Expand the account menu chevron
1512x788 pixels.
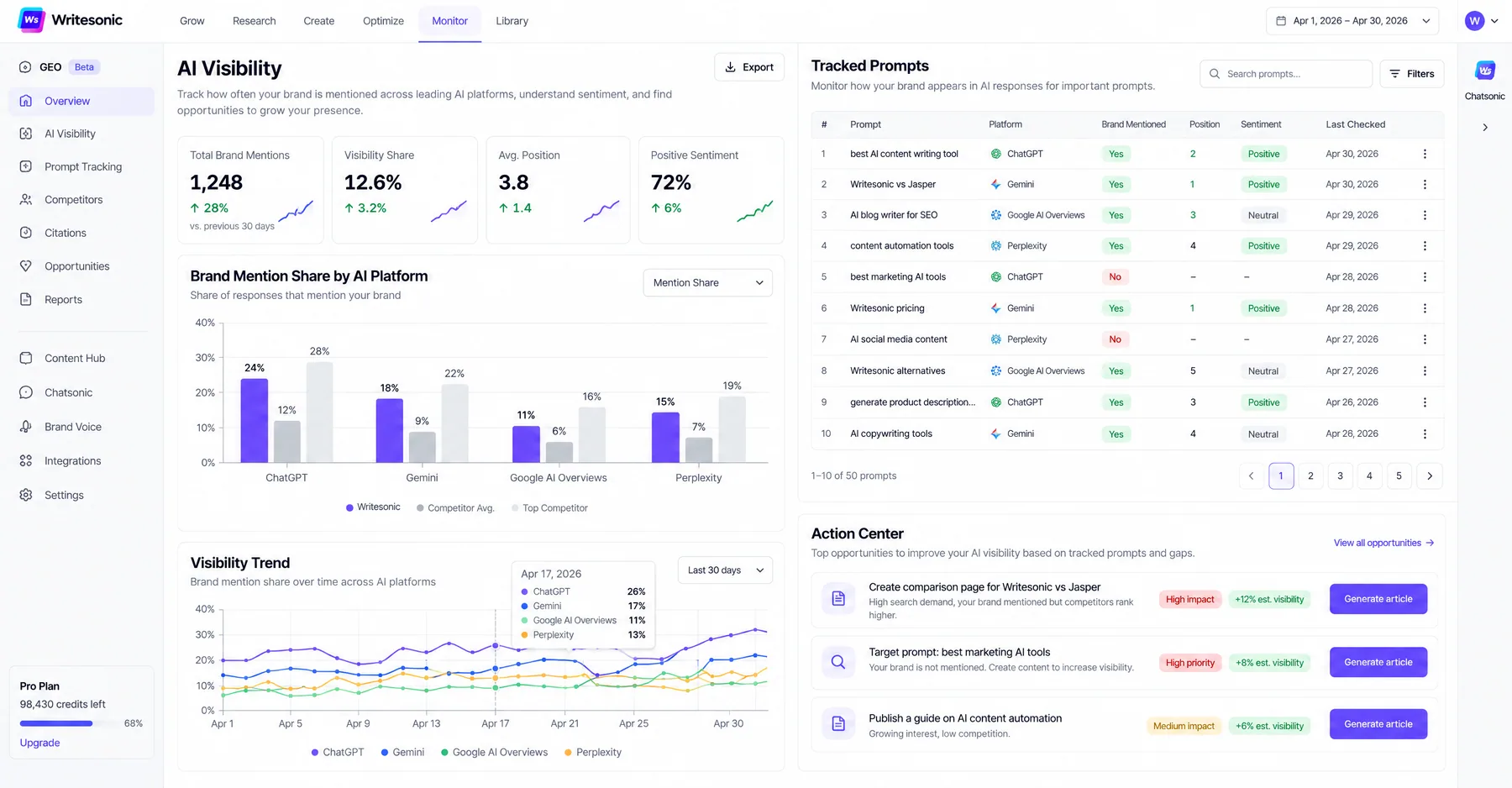click(1494, 21)
